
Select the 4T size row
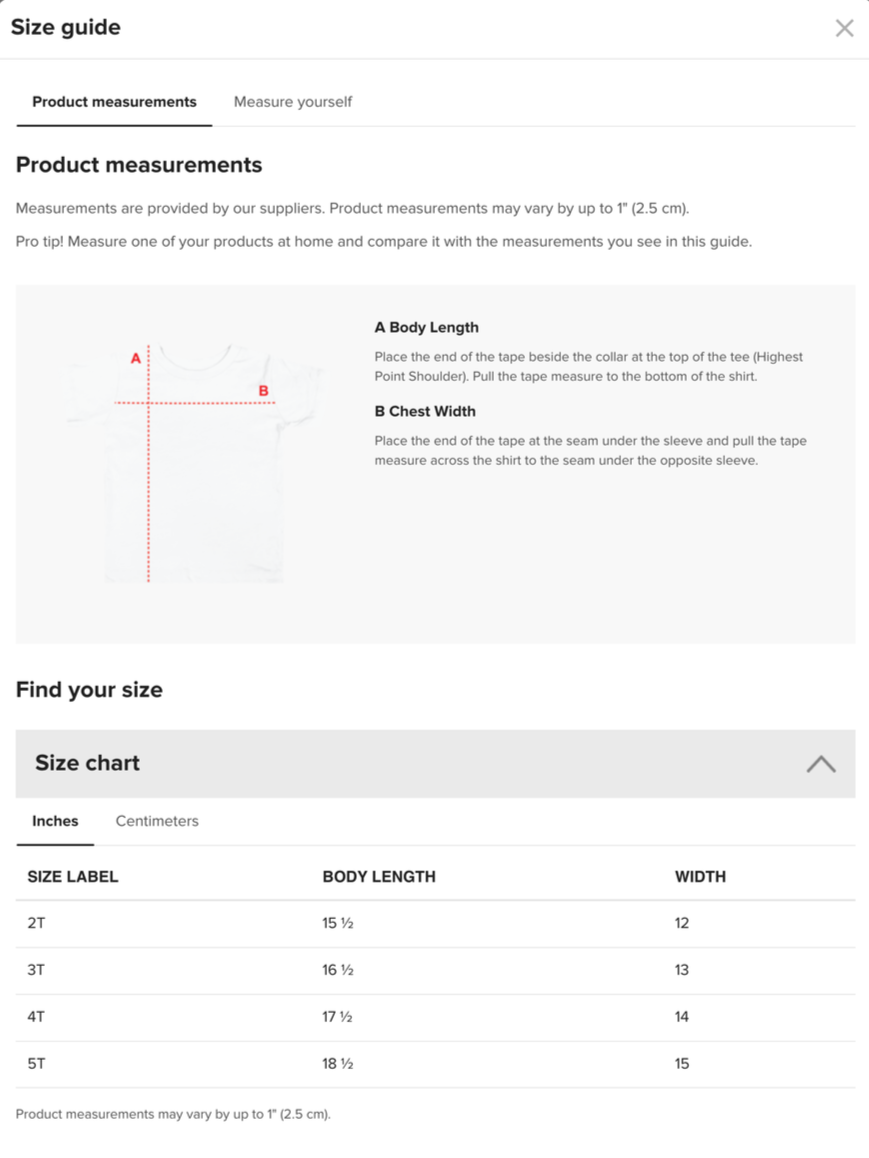tap(435, 1018)
